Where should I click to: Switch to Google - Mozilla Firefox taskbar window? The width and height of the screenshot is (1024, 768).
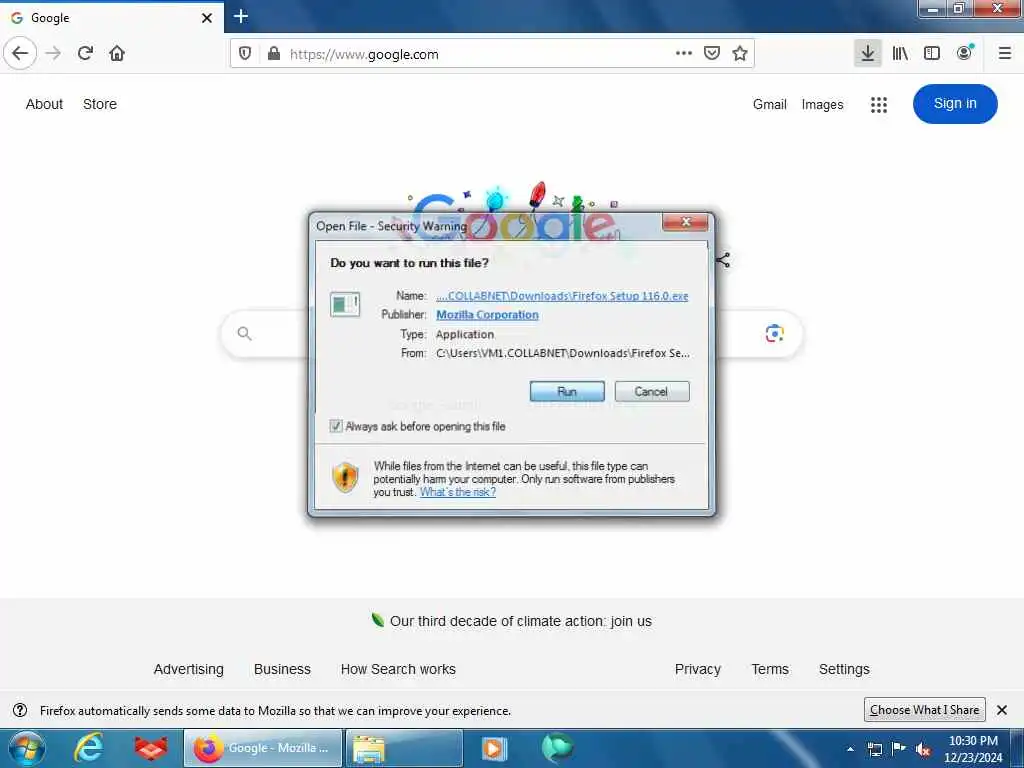click(x=263, y=748)
